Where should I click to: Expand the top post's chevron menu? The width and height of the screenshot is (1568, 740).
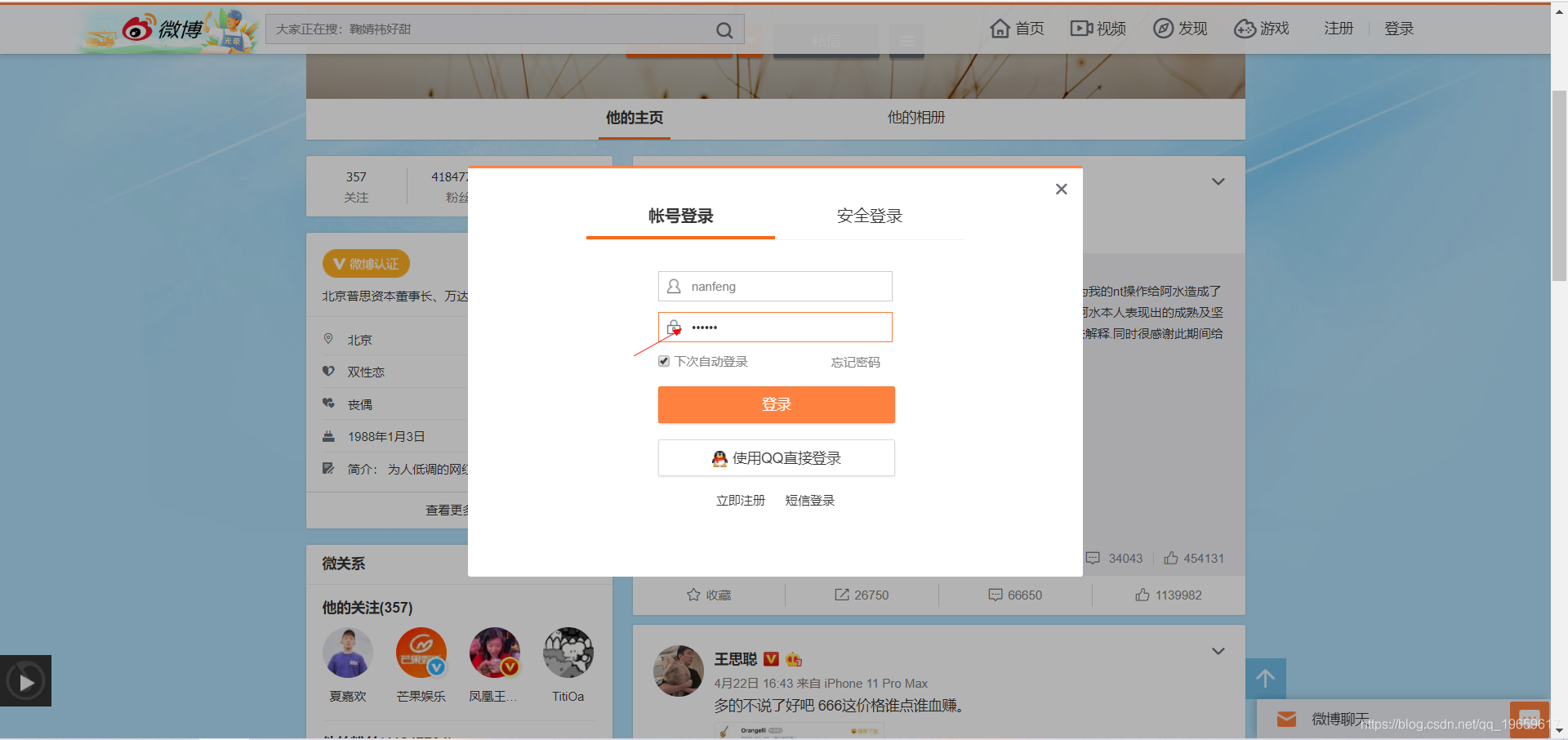(1218, 181)
